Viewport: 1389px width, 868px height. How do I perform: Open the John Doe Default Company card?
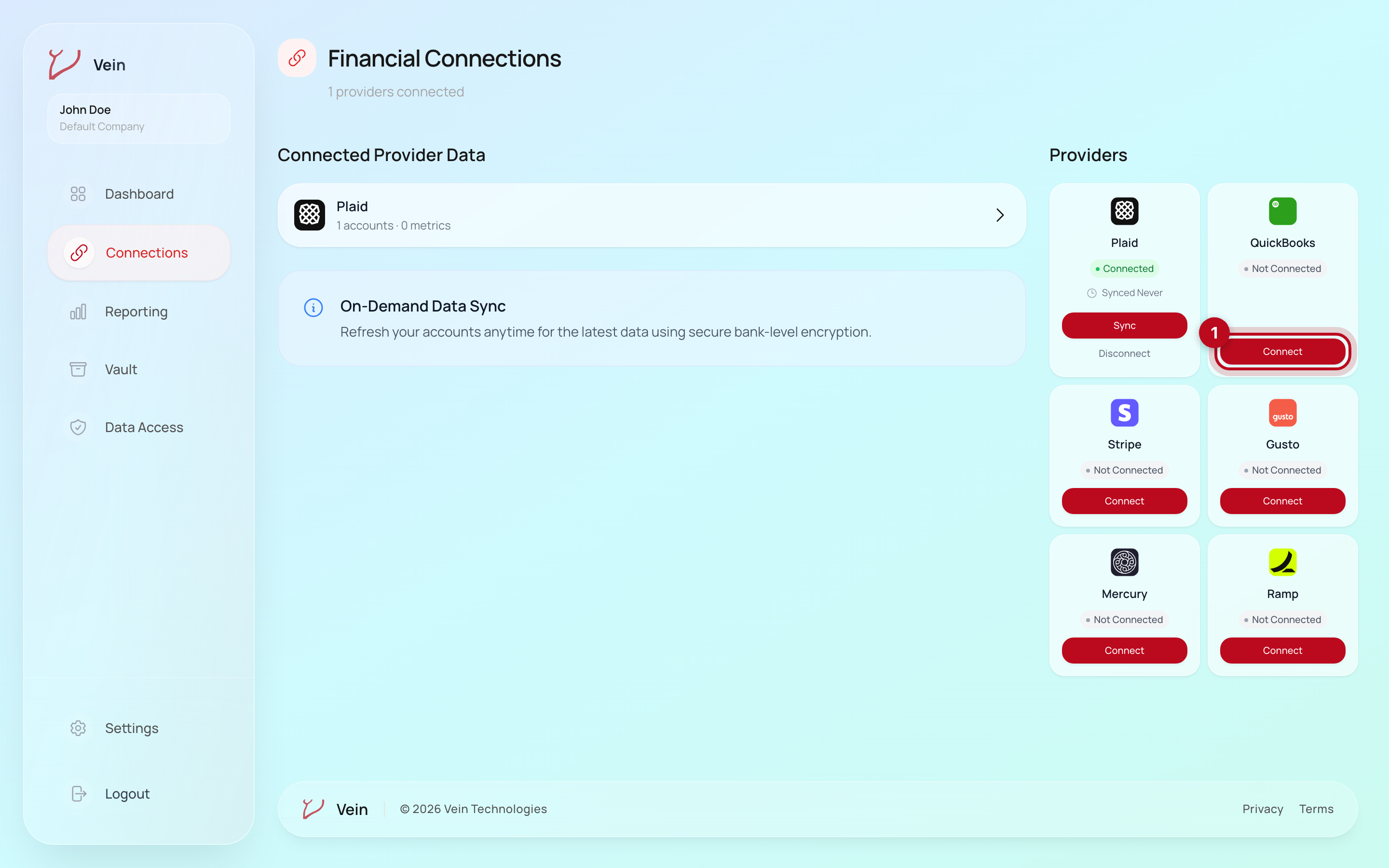[139, 118]
